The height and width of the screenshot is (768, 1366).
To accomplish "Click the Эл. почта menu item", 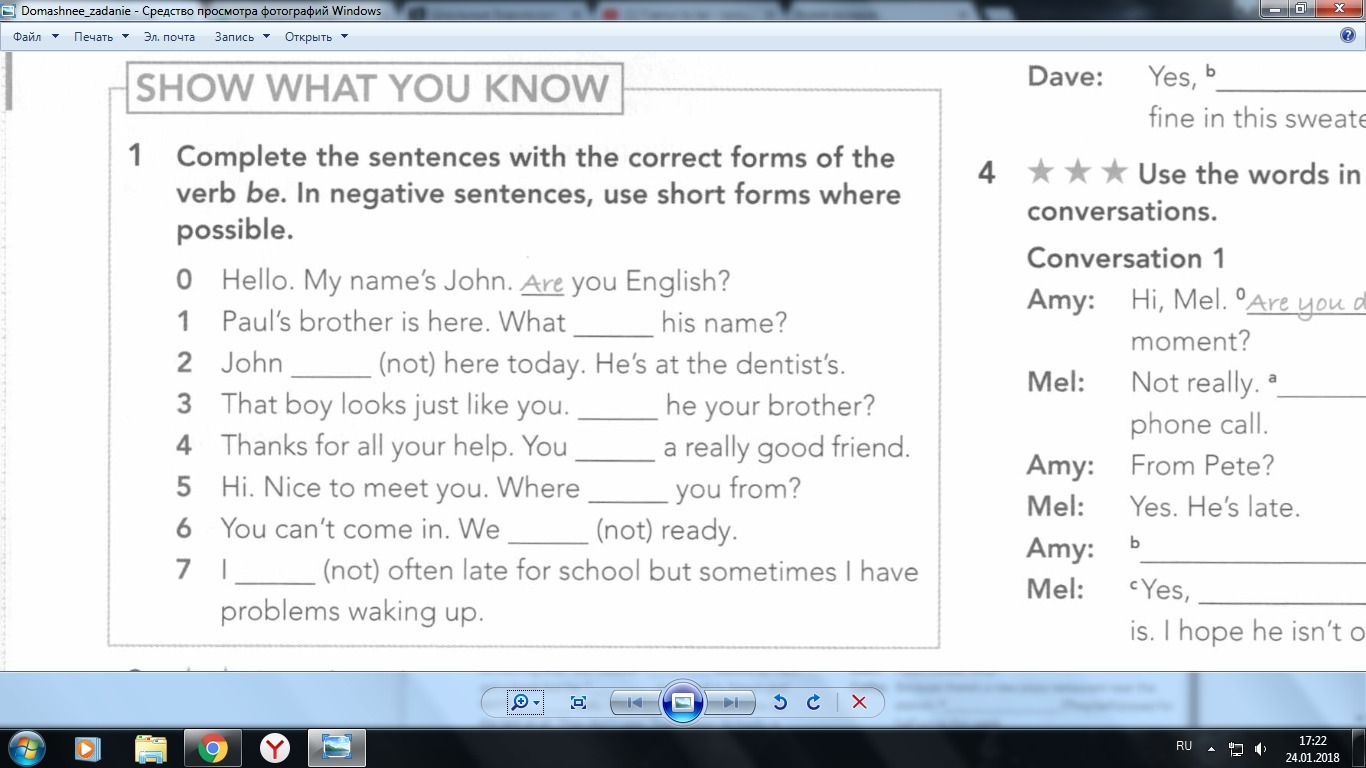I will coord(169,37).
